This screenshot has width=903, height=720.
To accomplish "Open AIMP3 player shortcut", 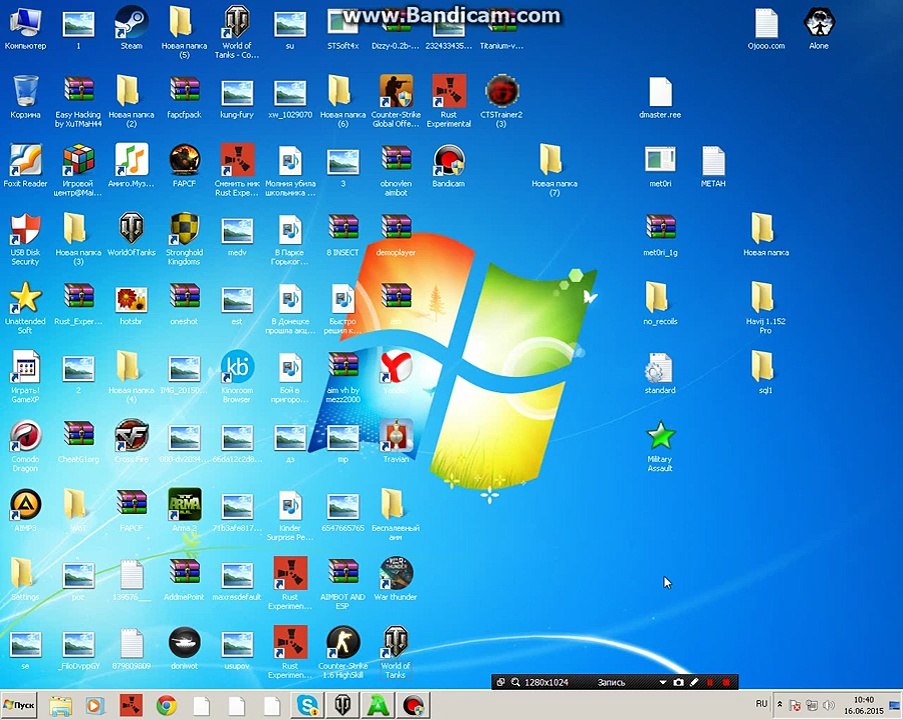I will [x=25, y=510].
